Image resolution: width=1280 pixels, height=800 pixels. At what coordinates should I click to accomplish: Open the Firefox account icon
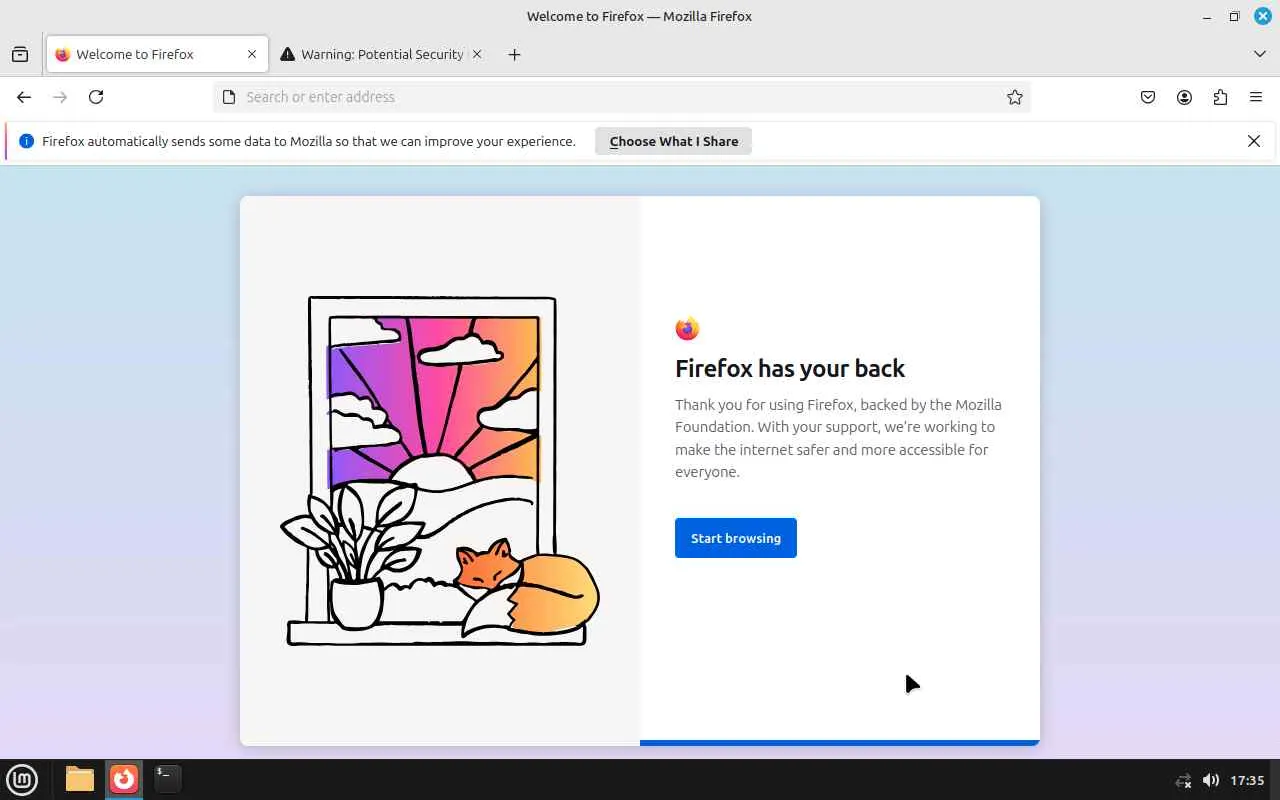click(1184, 97)
